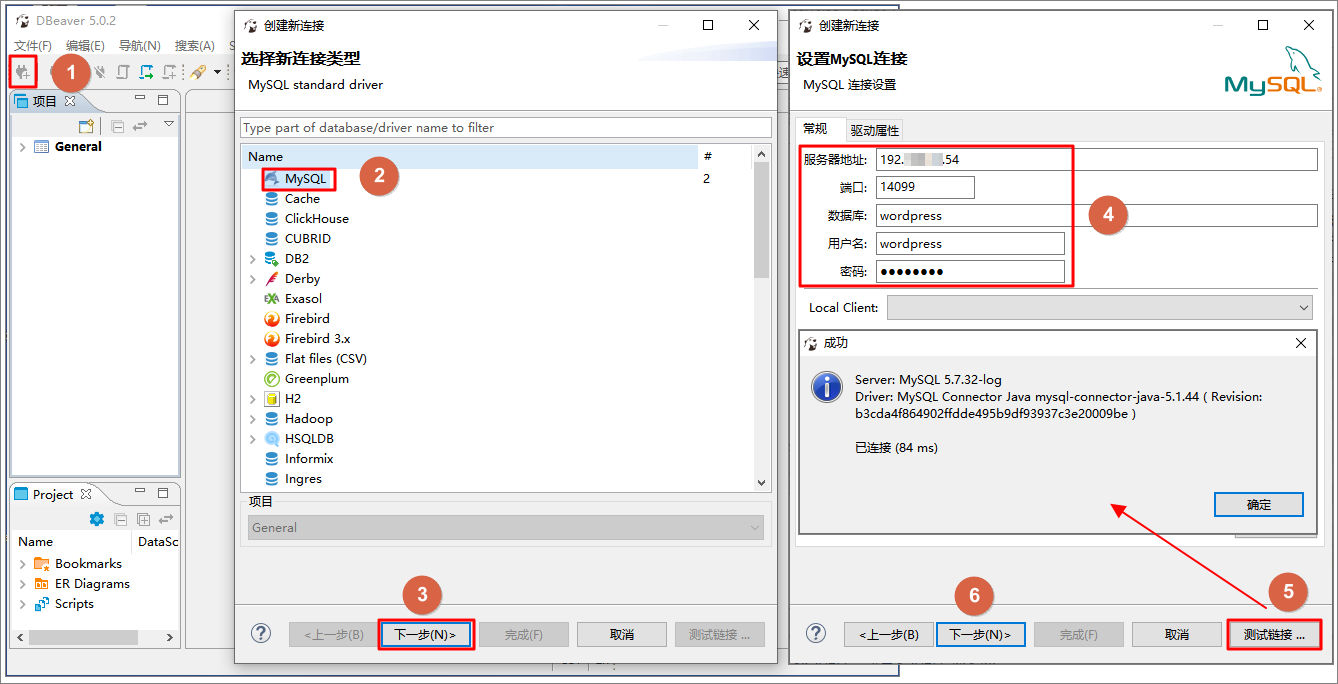Screen dimensions: 1338x684
Task: Click the driver list scroll-down arrow
Action: pyautogui.click(x=761, y=483)
